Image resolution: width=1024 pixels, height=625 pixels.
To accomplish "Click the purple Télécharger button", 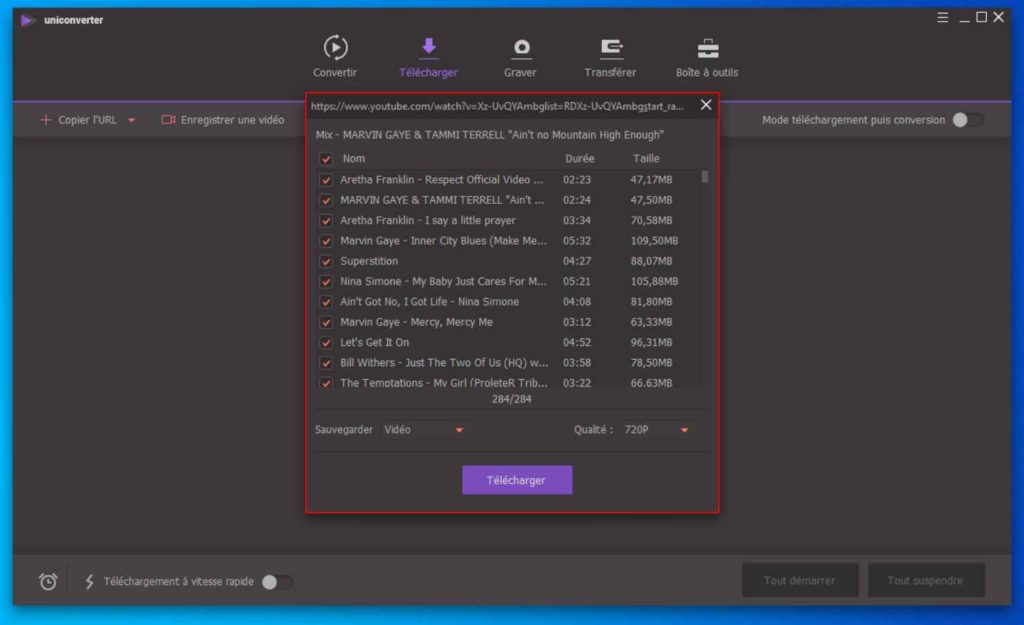I will 517,480.
